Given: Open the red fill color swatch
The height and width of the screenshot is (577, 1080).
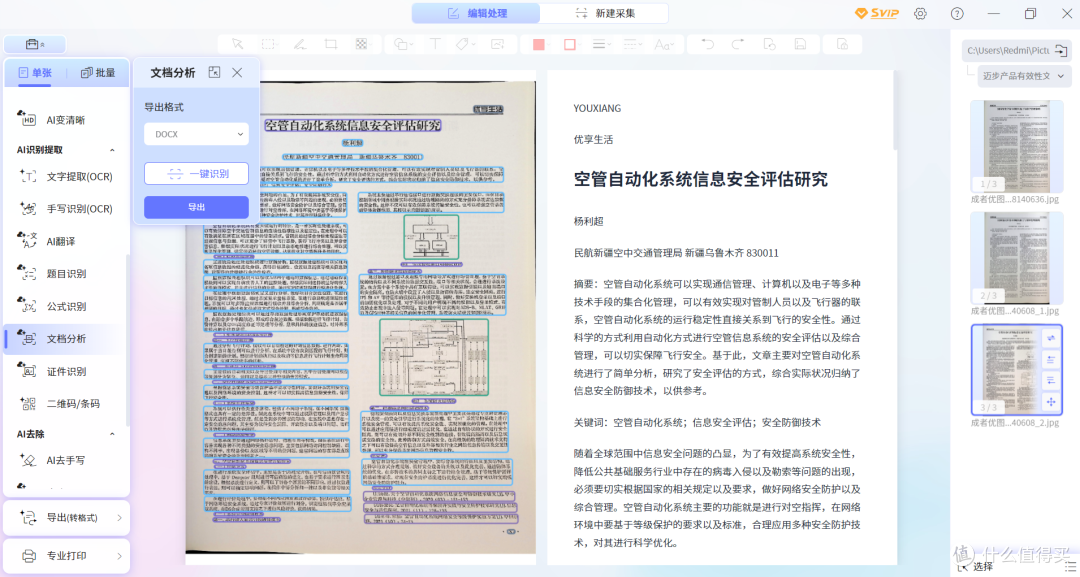Looking at the screenshot, I should pyautogui.click(x=539, y=44).
